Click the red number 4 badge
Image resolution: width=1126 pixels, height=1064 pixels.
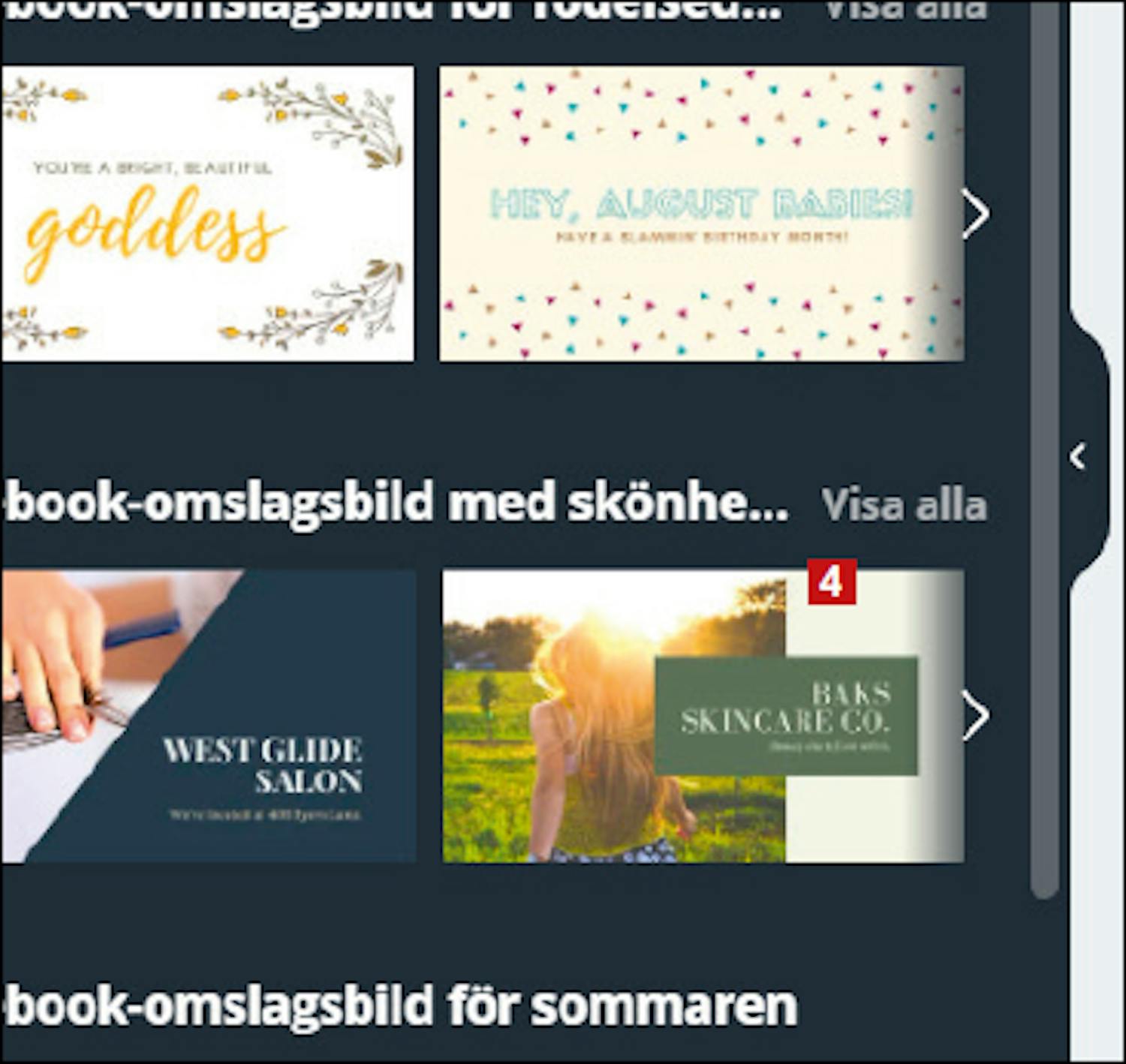(x=832, y=582)
